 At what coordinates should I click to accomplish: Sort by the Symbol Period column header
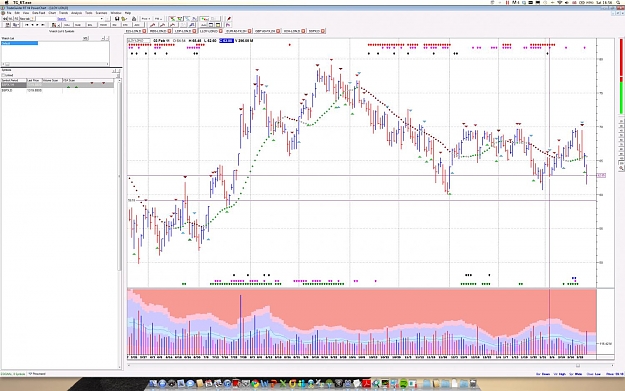pos(14,81)
